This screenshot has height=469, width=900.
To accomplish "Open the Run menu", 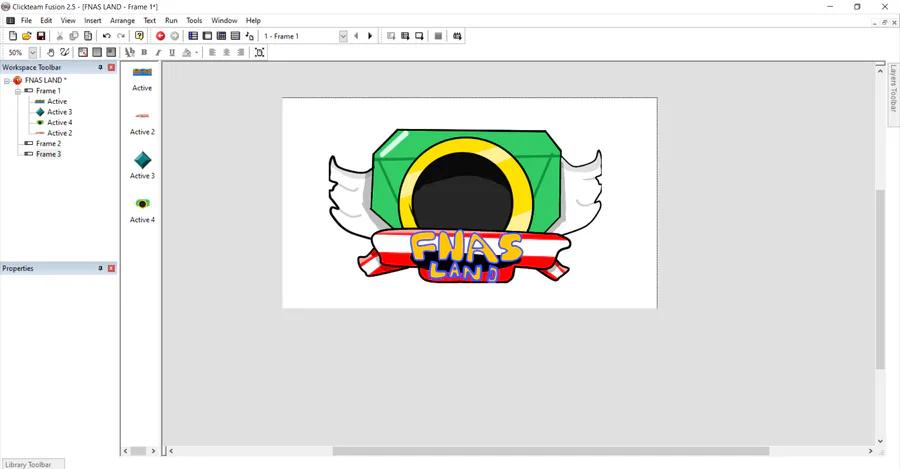I will 171,20.
